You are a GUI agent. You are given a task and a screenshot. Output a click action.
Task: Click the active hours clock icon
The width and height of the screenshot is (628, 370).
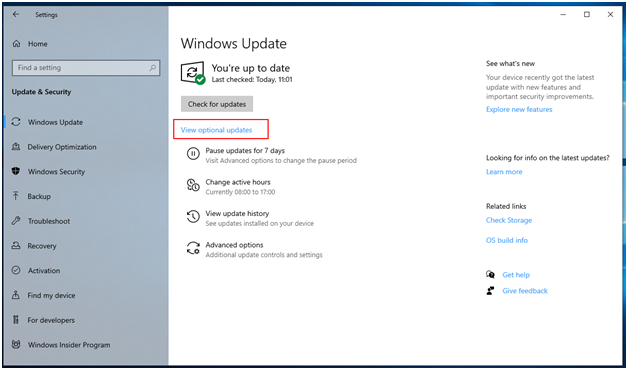[193, 185]
